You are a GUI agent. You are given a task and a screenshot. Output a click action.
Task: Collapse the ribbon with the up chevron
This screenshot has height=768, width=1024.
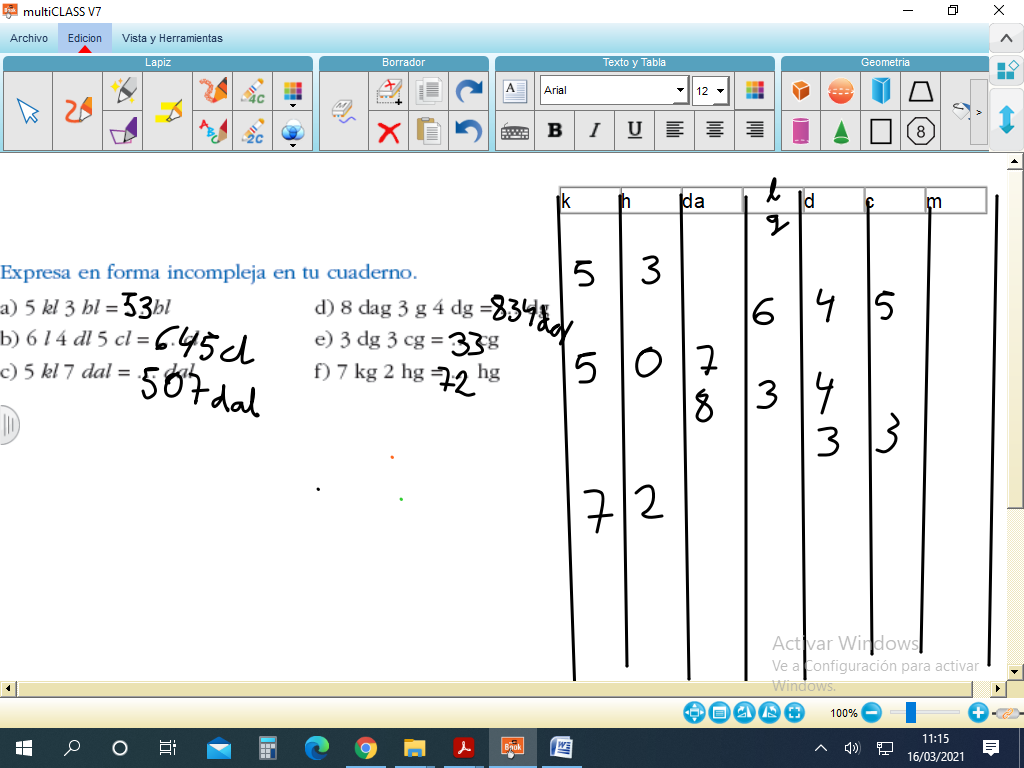pos(1006,39)
